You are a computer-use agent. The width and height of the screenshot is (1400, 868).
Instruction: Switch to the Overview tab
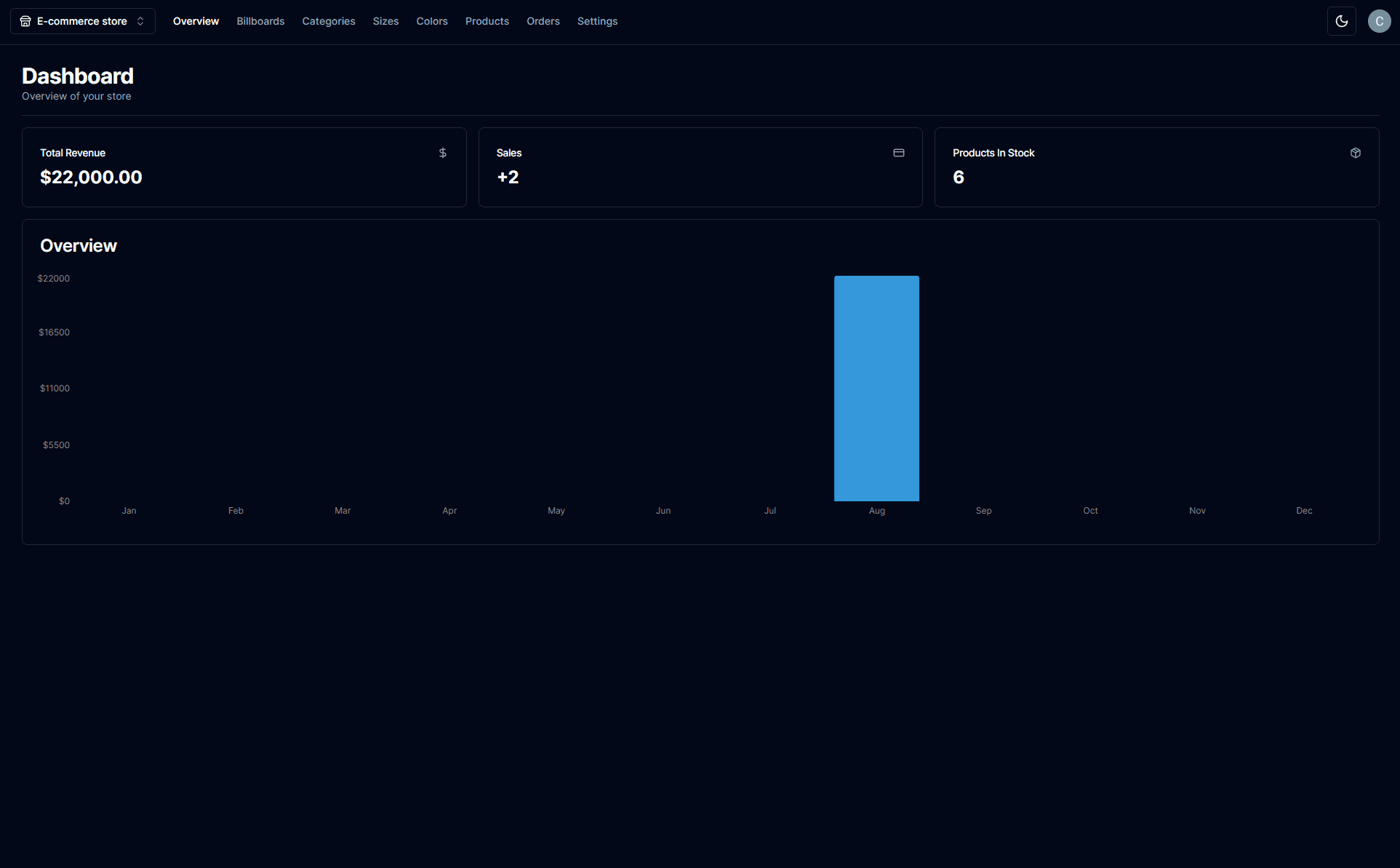196,21
